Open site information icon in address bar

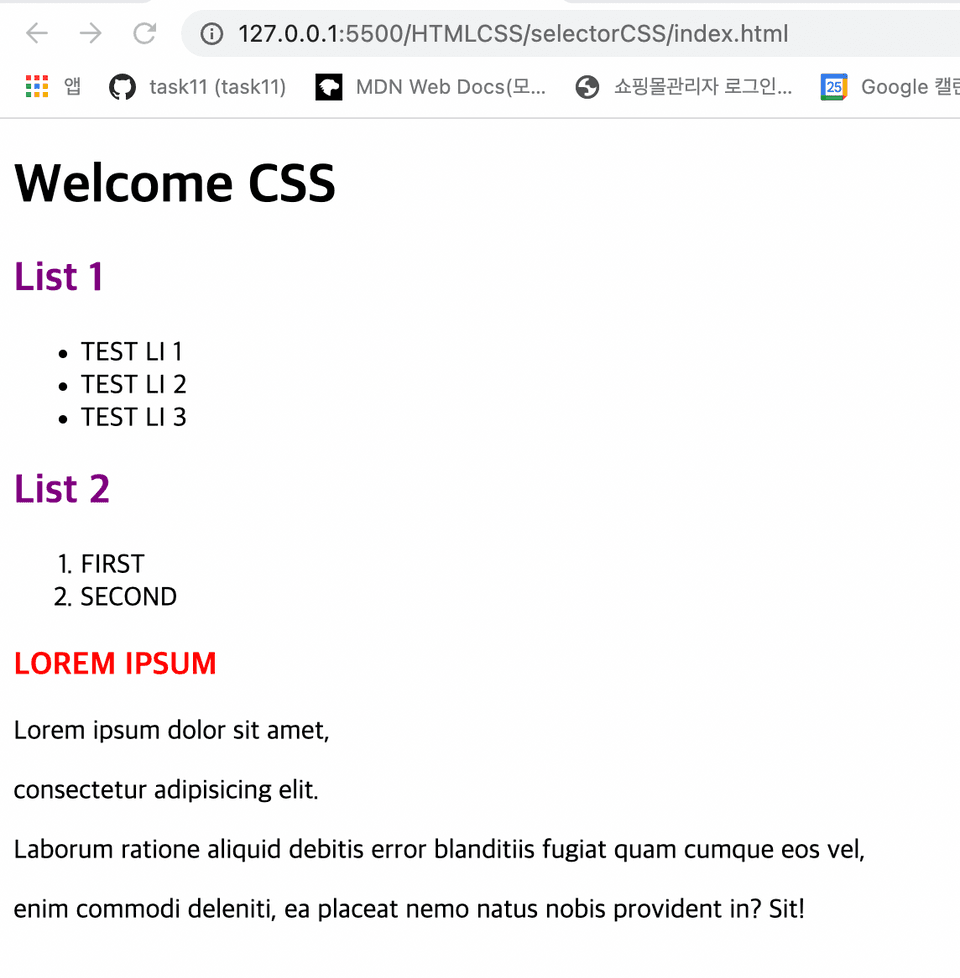coord(211,34)
